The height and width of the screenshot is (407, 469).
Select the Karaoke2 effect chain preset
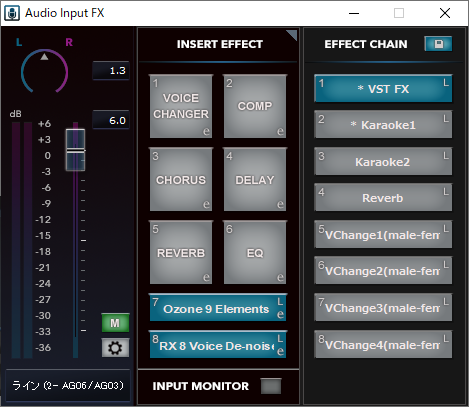pyautogui.click(x=383, y=162)
